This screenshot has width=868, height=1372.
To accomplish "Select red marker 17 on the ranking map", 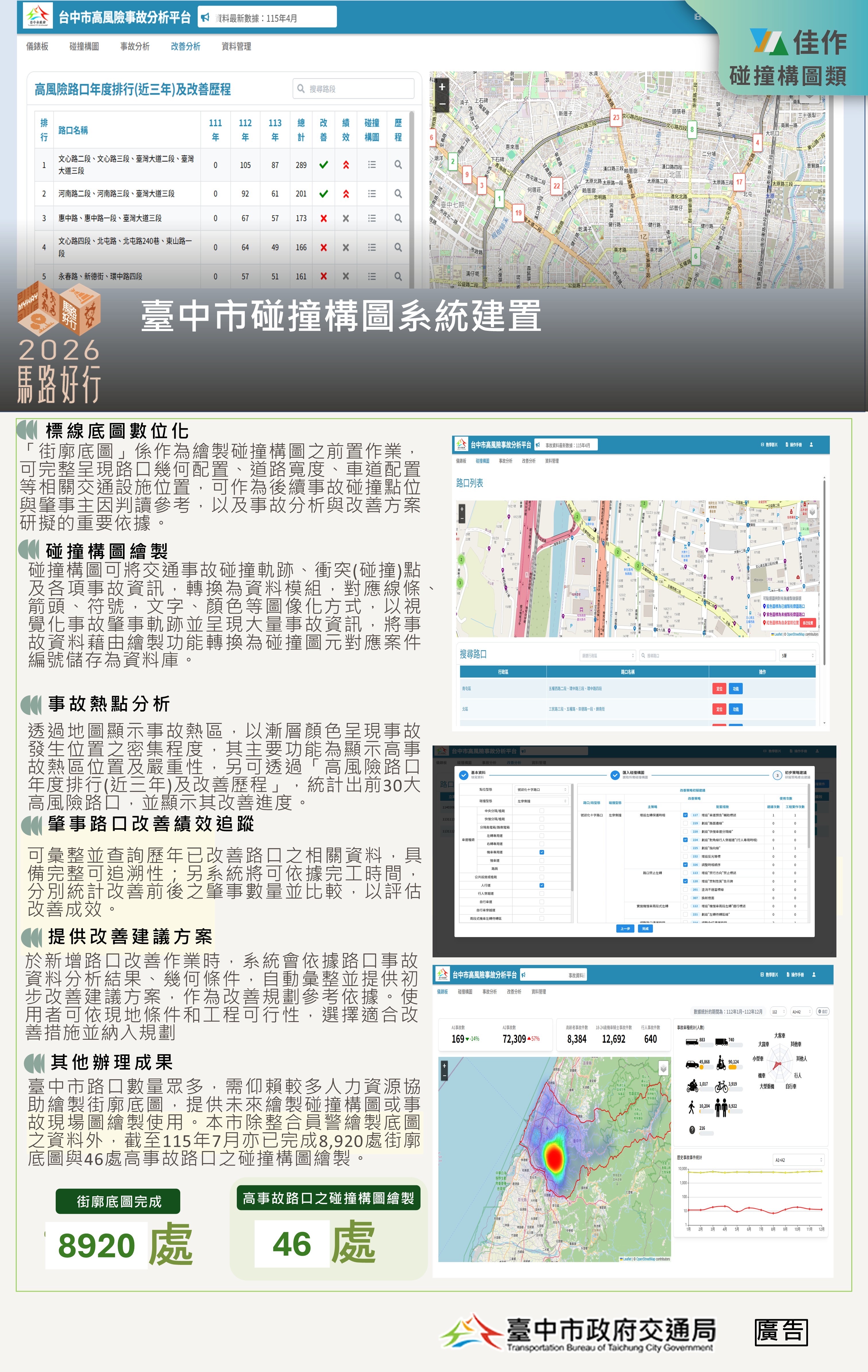I will [739, 183].
